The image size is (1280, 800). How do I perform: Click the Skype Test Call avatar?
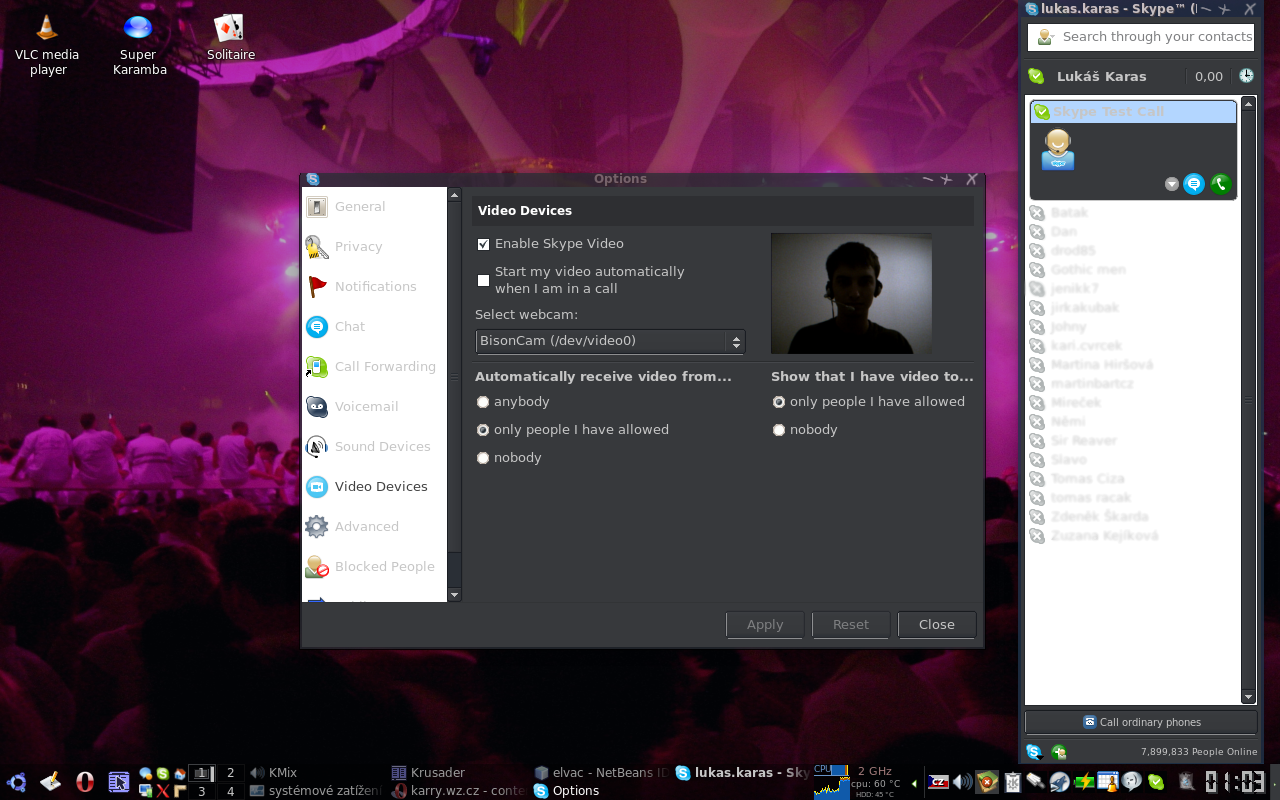click(1058, 150)
